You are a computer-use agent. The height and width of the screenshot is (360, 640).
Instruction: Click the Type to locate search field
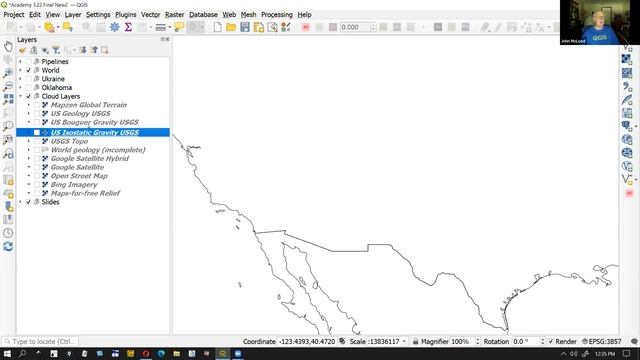click(40, 341)
